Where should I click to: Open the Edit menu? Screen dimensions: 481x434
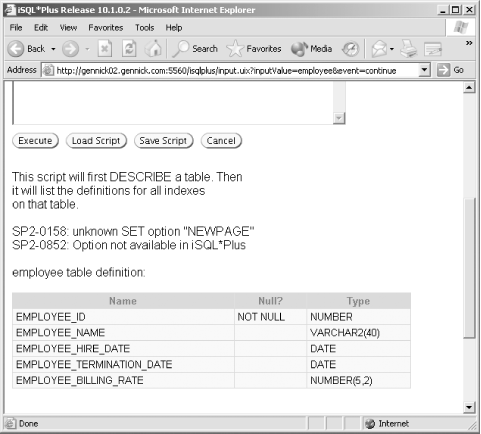(x=41, y=28)
